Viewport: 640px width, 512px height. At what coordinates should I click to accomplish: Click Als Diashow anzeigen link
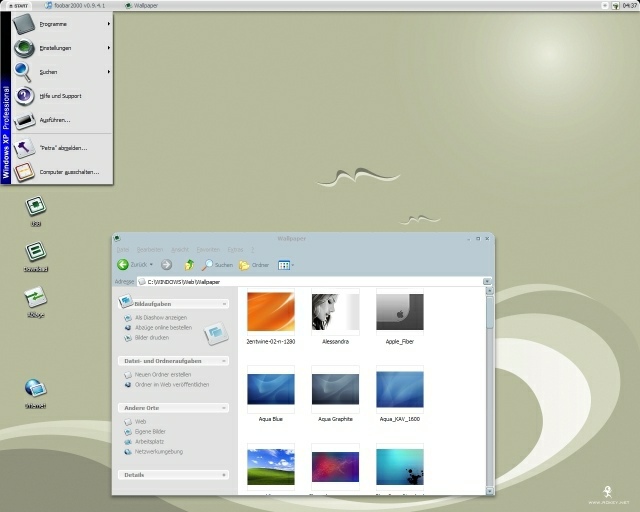161,318
